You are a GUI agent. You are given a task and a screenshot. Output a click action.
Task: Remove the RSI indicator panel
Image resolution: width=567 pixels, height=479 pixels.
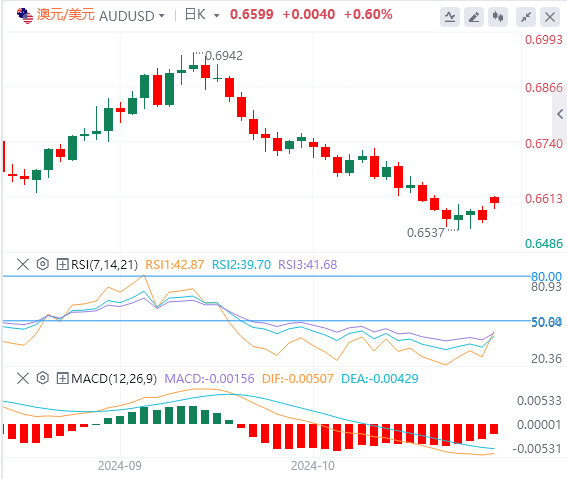23,264
